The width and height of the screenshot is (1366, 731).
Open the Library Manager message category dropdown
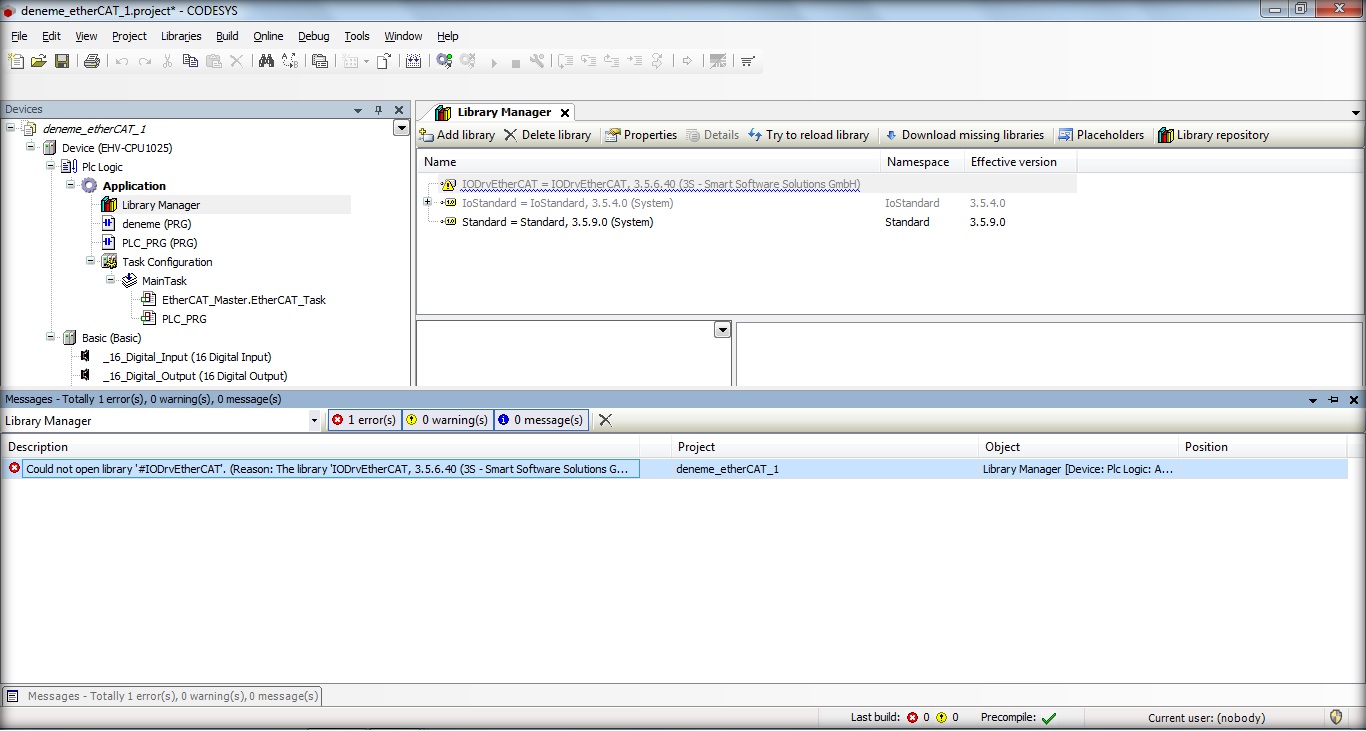click(314, 421)
